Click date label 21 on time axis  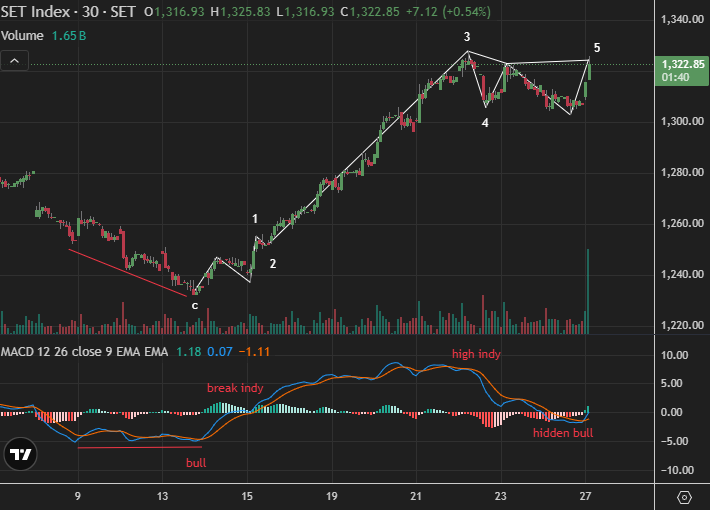[x=416, y=496]
